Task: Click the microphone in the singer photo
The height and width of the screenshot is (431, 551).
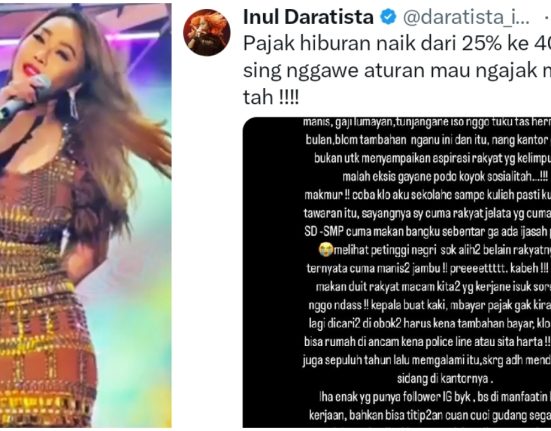Action: coord(25,99)
